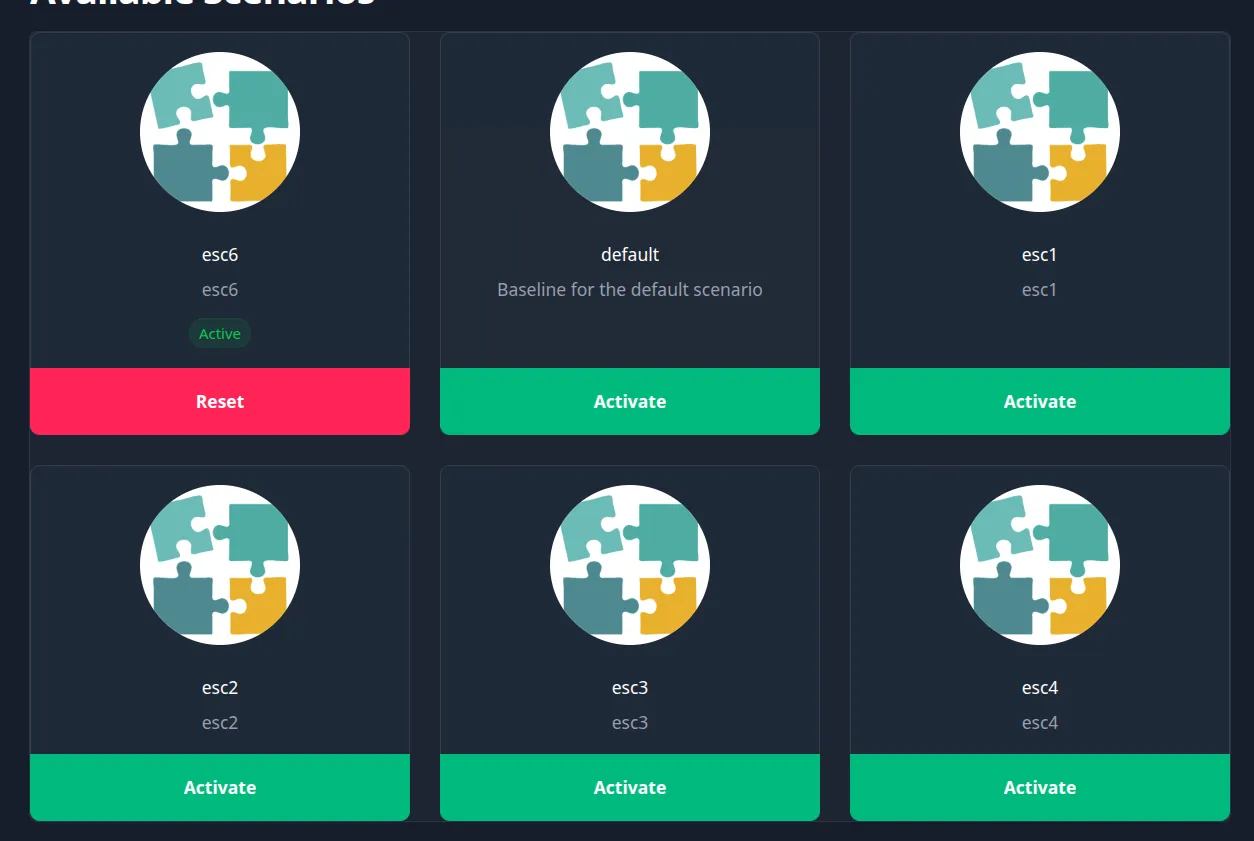Activate the esc3 scenario
The image size is (1254, 841).
click(630, 787)
